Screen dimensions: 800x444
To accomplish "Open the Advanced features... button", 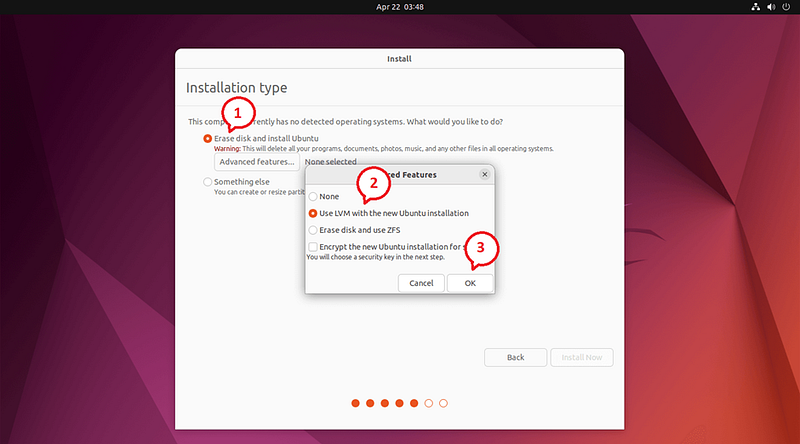I will point(257,162).
